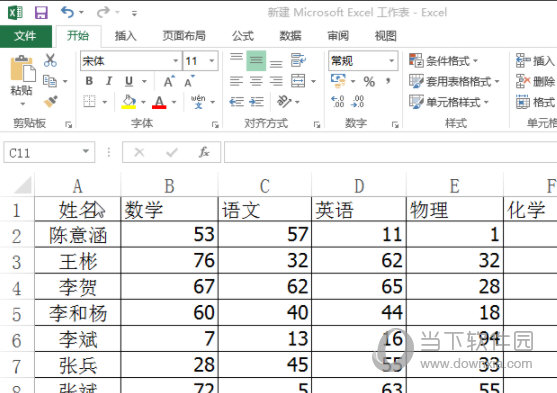Open alignment group dialog launcher
This screenshot has height=393, width=557.
(x=317, y=124)
